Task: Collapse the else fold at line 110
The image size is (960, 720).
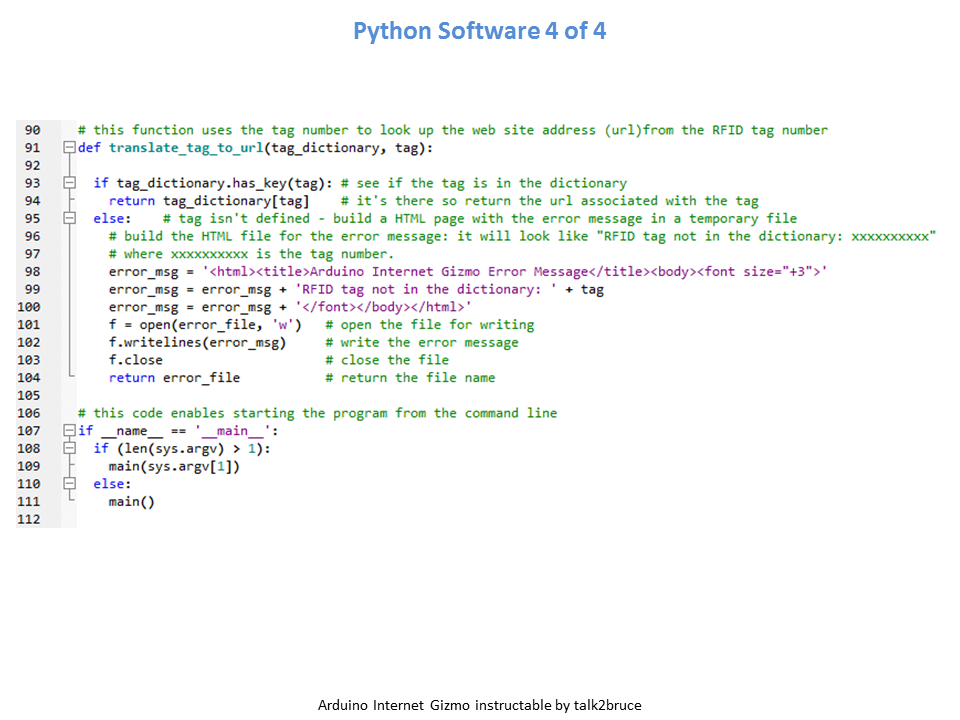Action: coord(70,484)
